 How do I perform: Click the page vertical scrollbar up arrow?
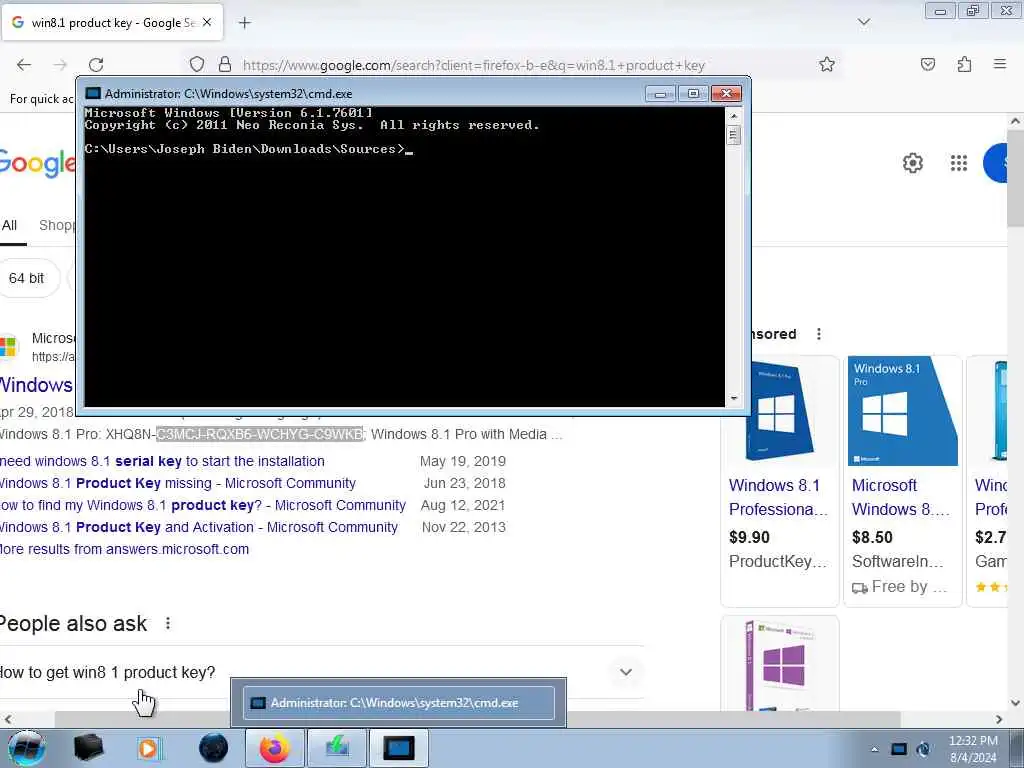[x=1015, y=121]
